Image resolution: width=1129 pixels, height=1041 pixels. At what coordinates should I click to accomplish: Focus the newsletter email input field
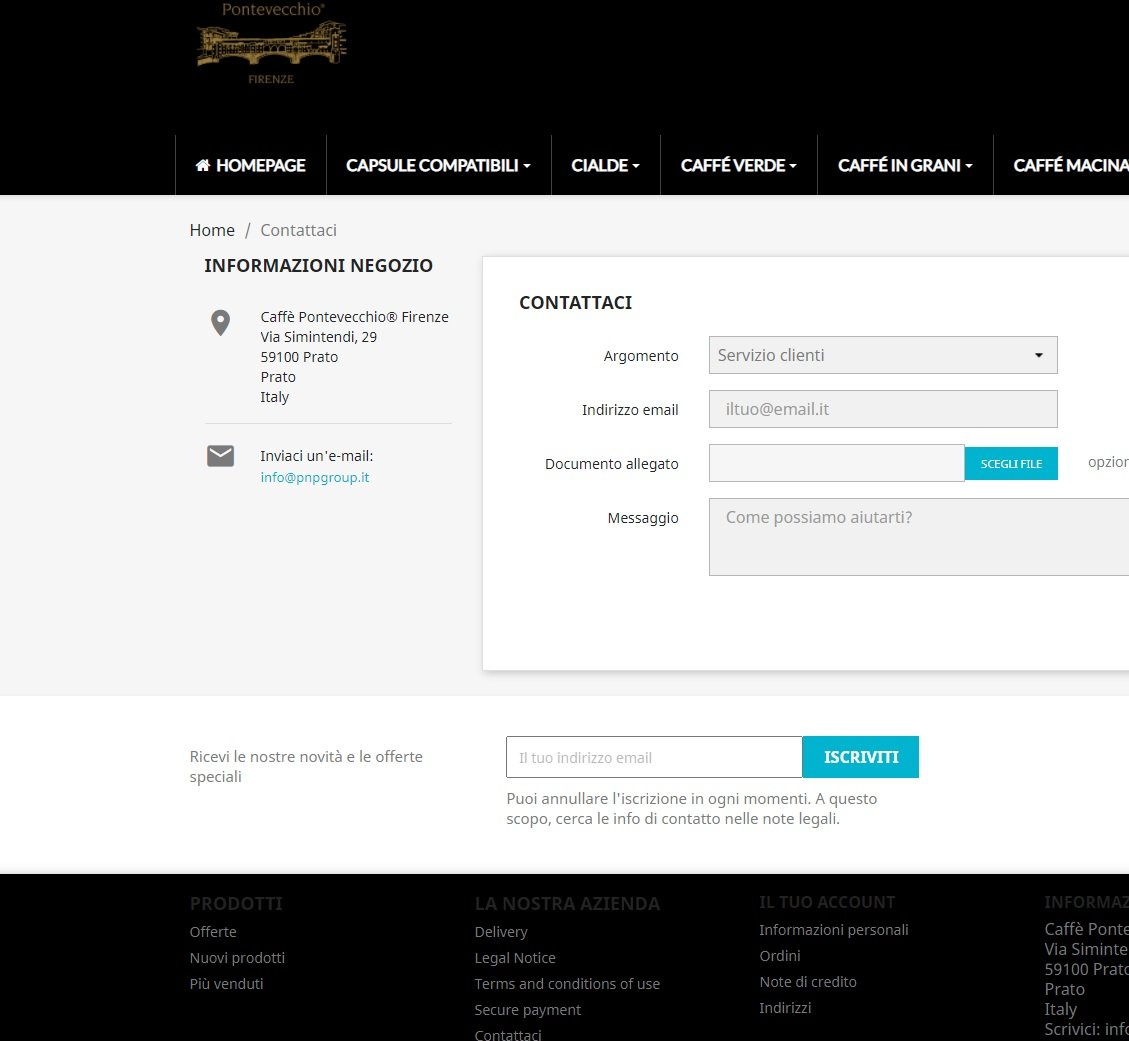pos(654,757)
